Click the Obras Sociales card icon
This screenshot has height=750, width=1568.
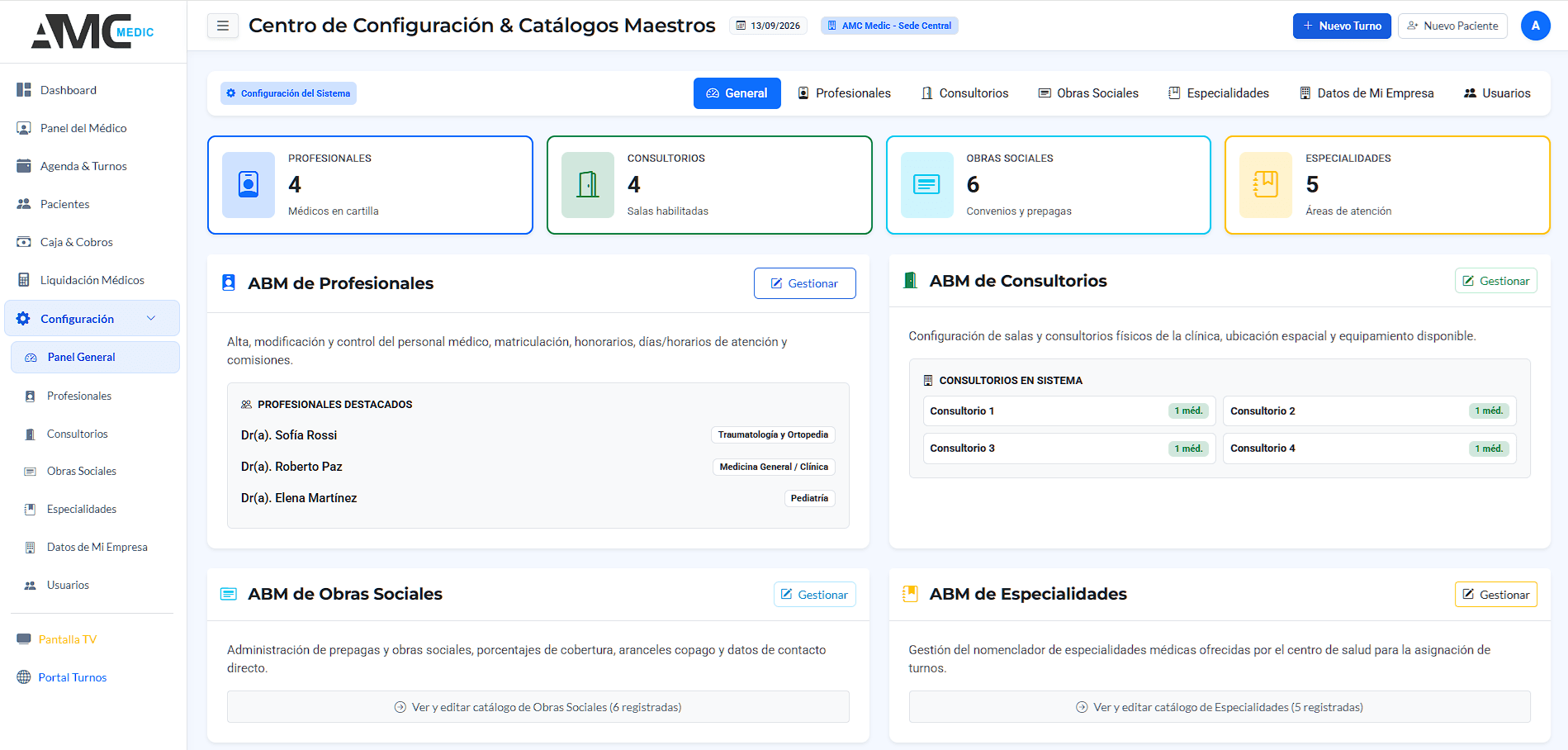click(x=926, y=185)
